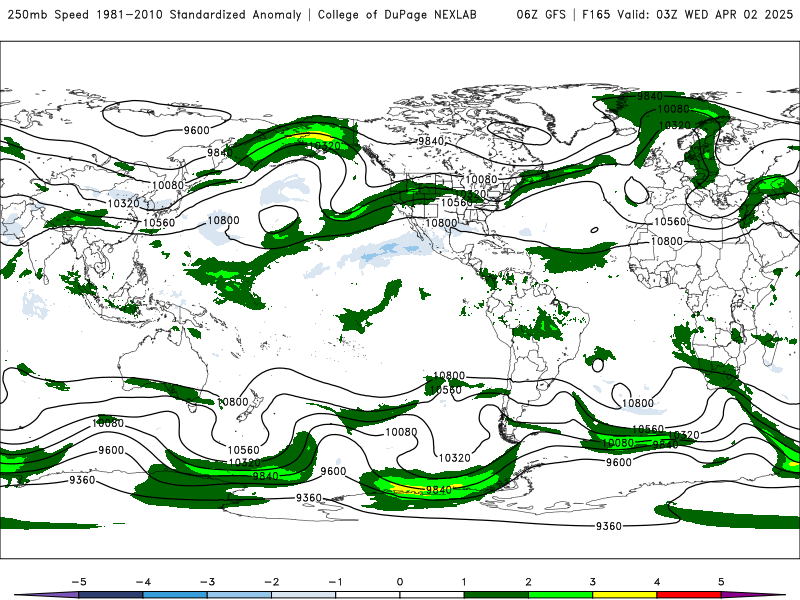Click the 10080 contour label over eastern Canada
This screenshot has width=800, height=600.
point(481,180)
